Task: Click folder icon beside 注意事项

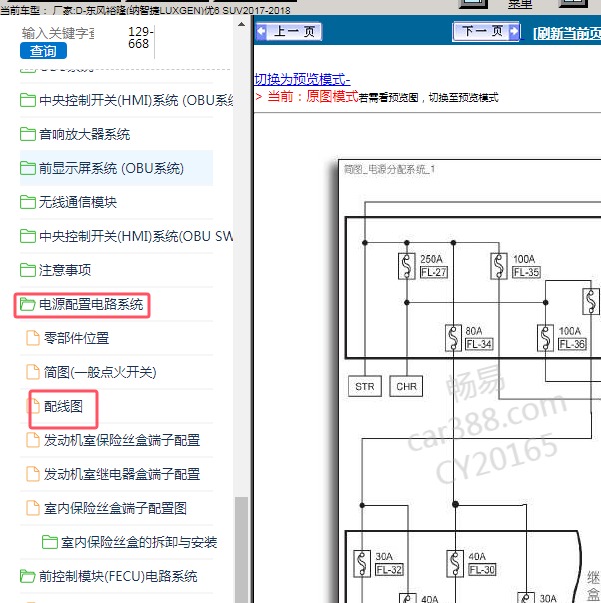Action: tap(28, 270)
